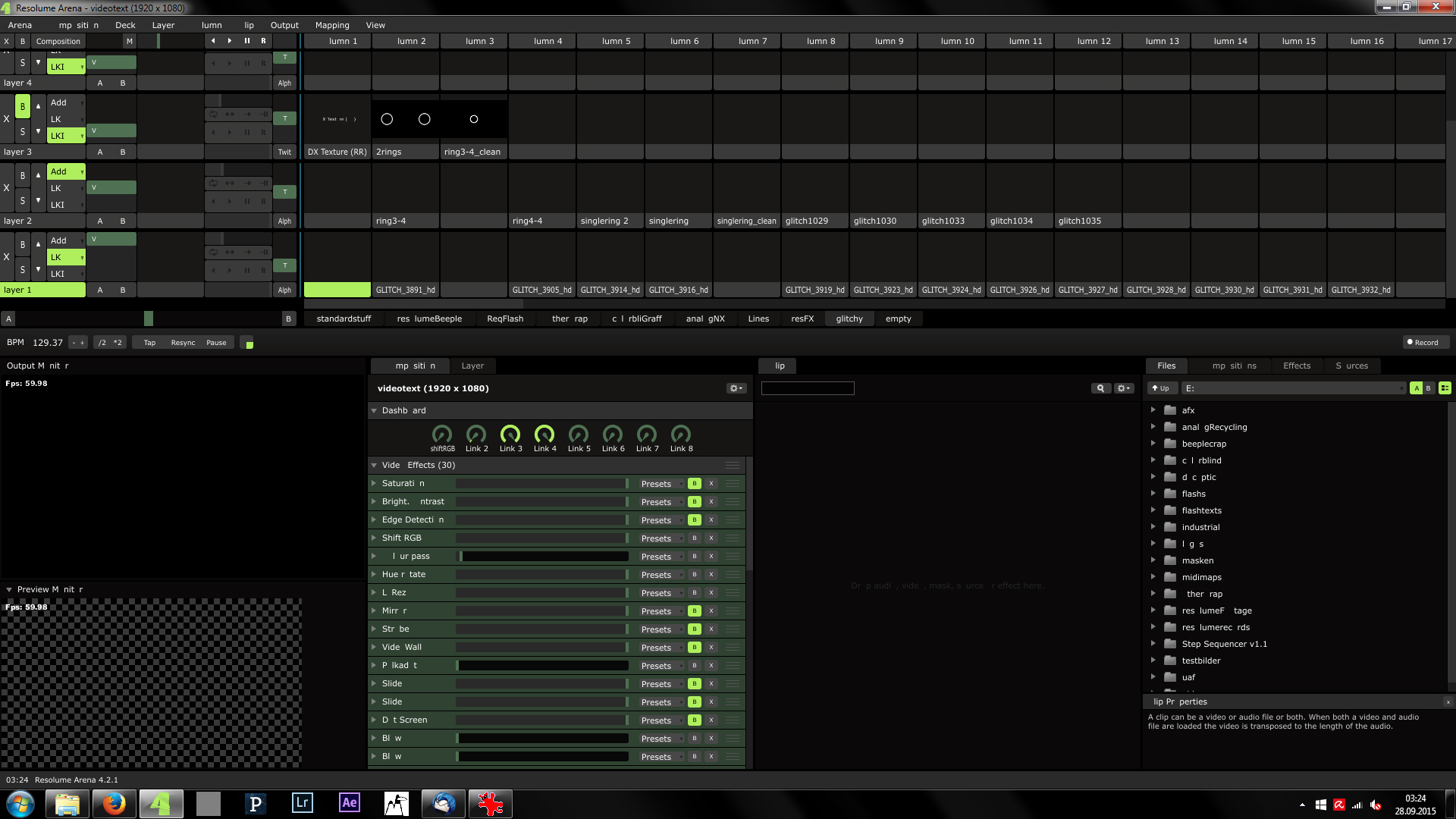The image size is (1456, 819).
Task: Expand the Shift RGB effect parameters
Action: (374, 538)
